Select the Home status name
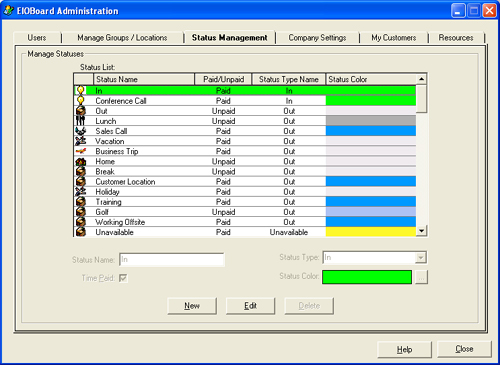 (x=105, y=161)
